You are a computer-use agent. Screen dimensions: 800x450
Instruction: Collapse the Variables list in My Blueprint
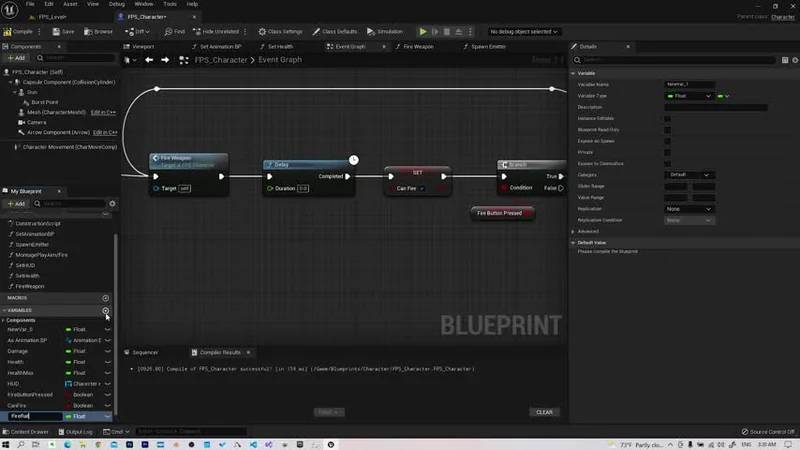[x=4, y=310]
